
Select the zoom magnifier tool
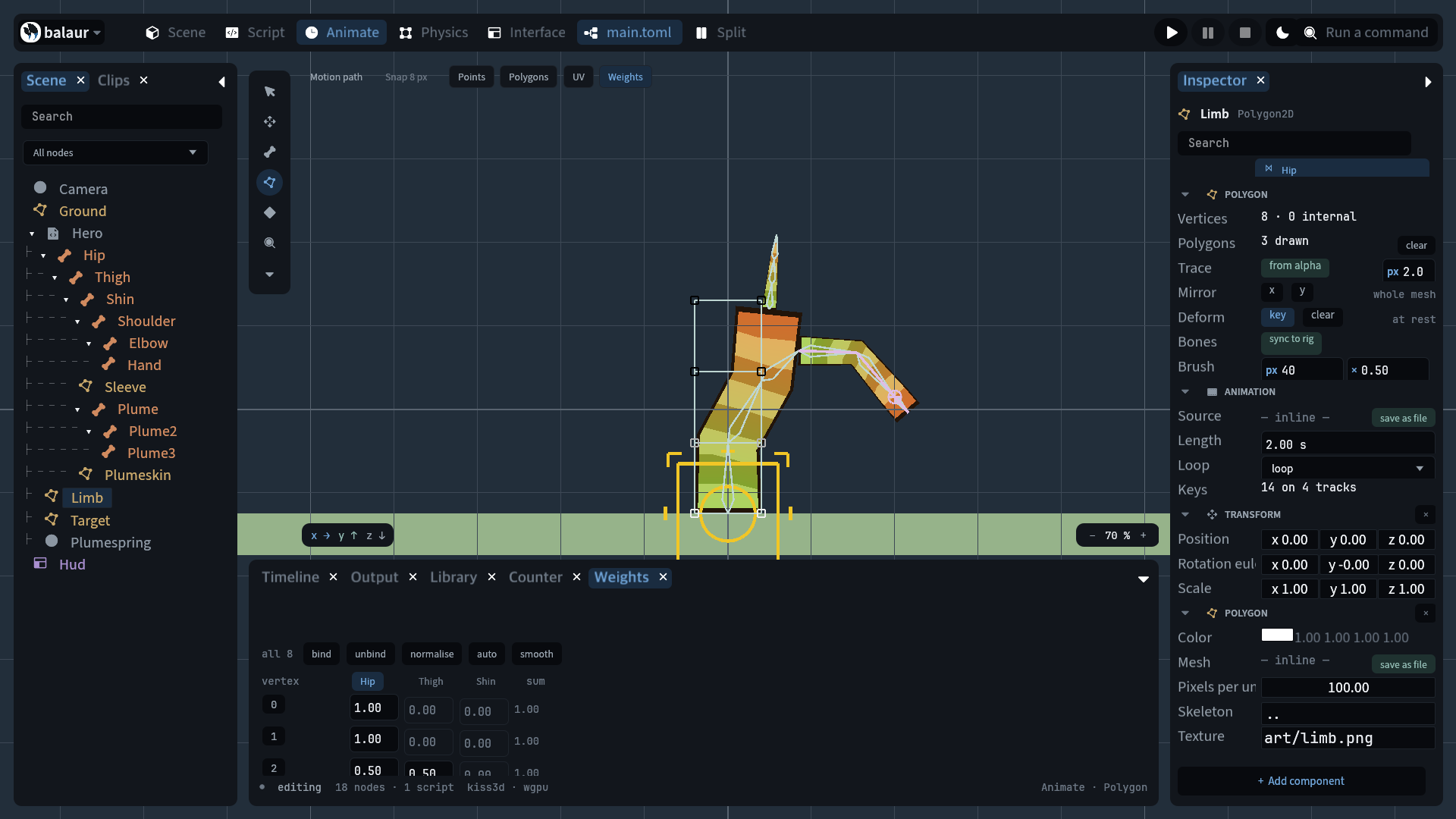(x=269, y=243)
